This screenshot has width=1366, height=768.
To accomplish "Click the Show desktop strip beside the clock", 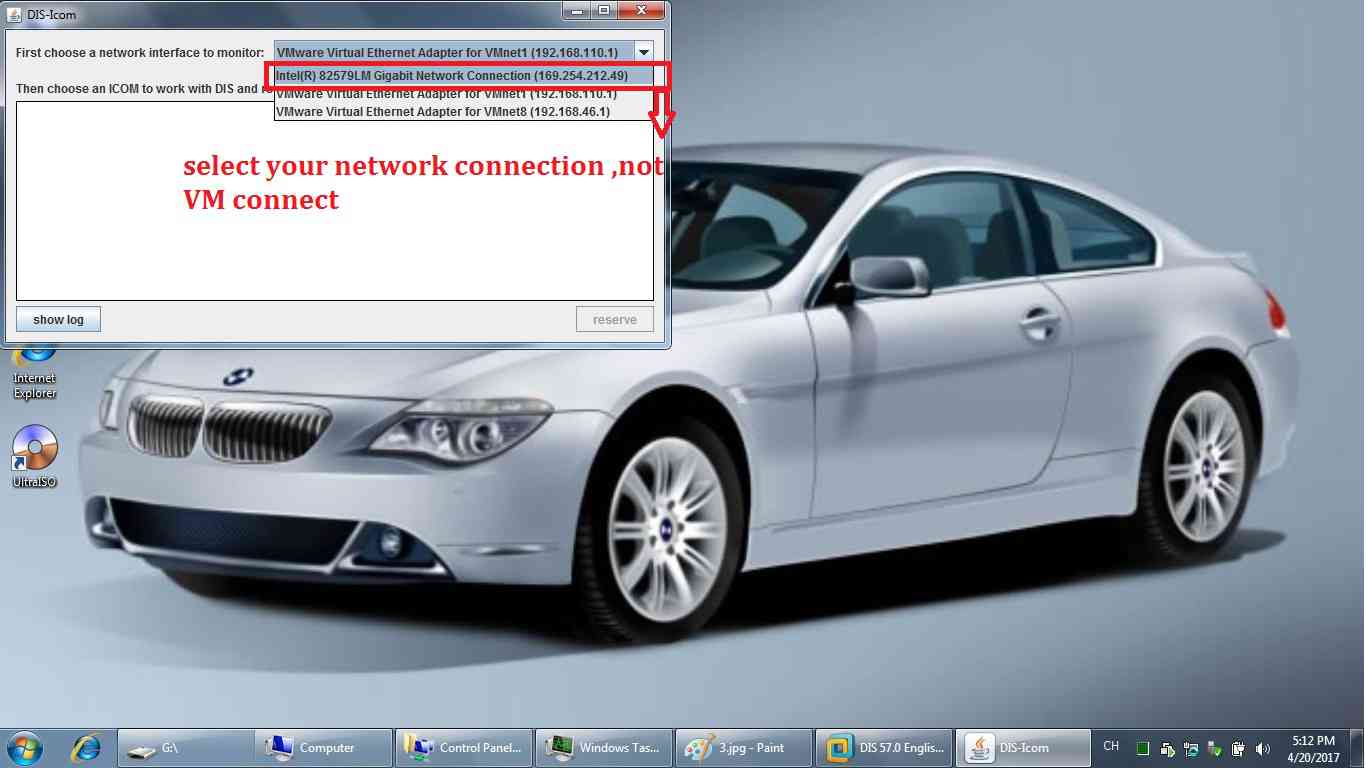I will 1358,748.
